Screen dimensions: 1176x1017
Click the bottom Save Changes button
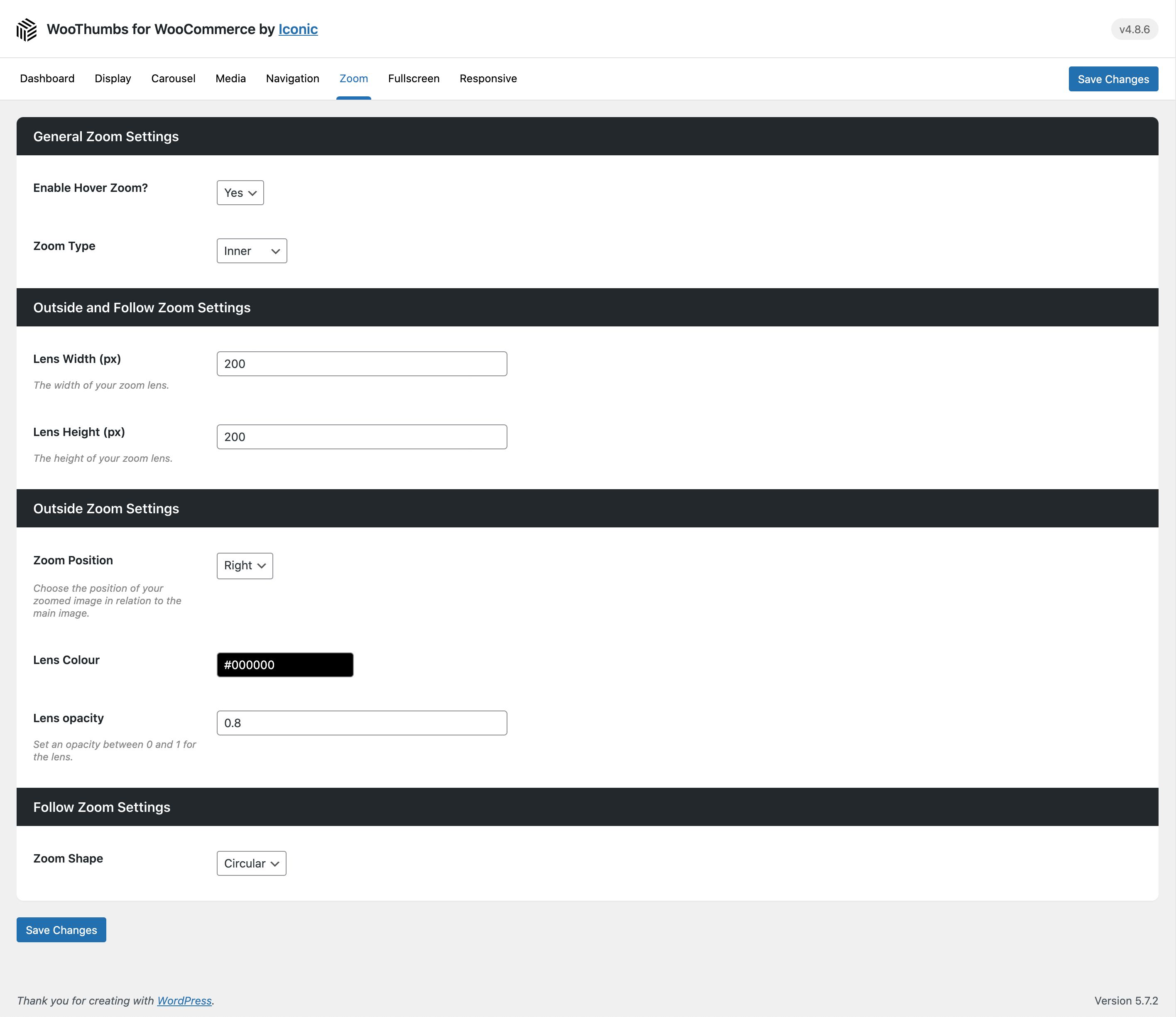(61, 930)
